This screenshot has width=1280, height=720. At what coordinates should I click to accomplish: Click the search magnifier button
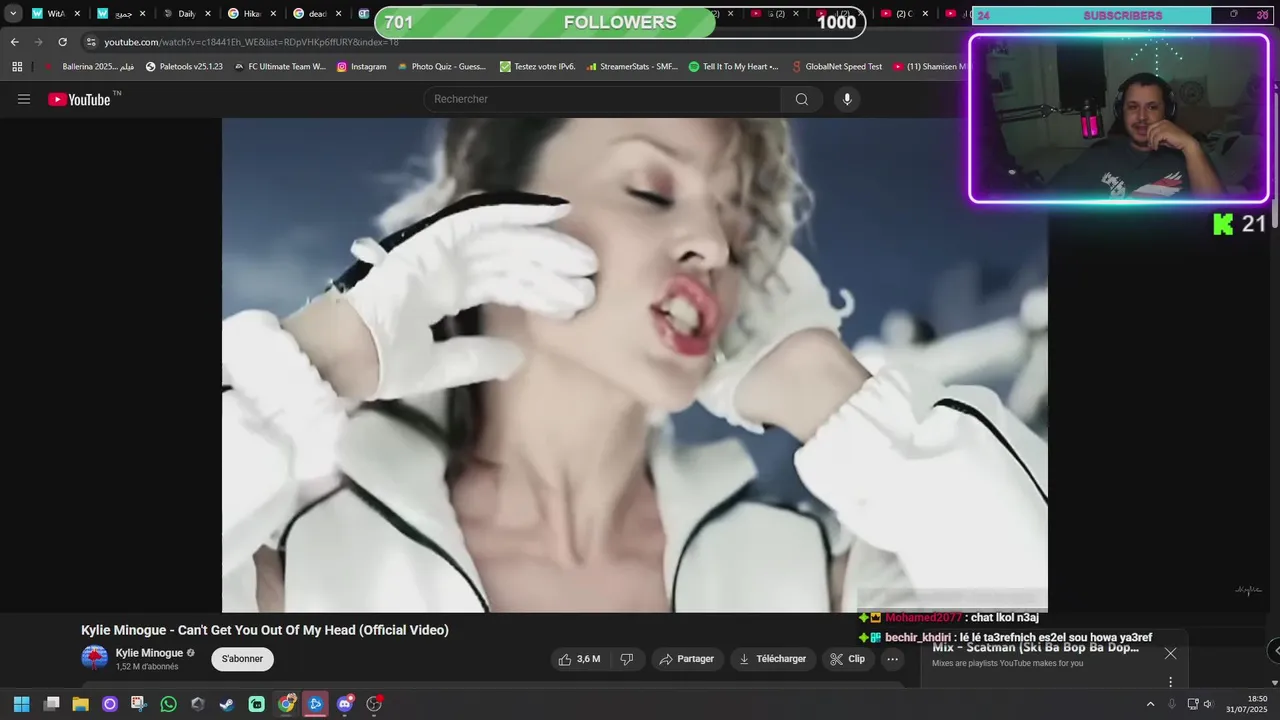pyautogui.click(x=802, y=99)
